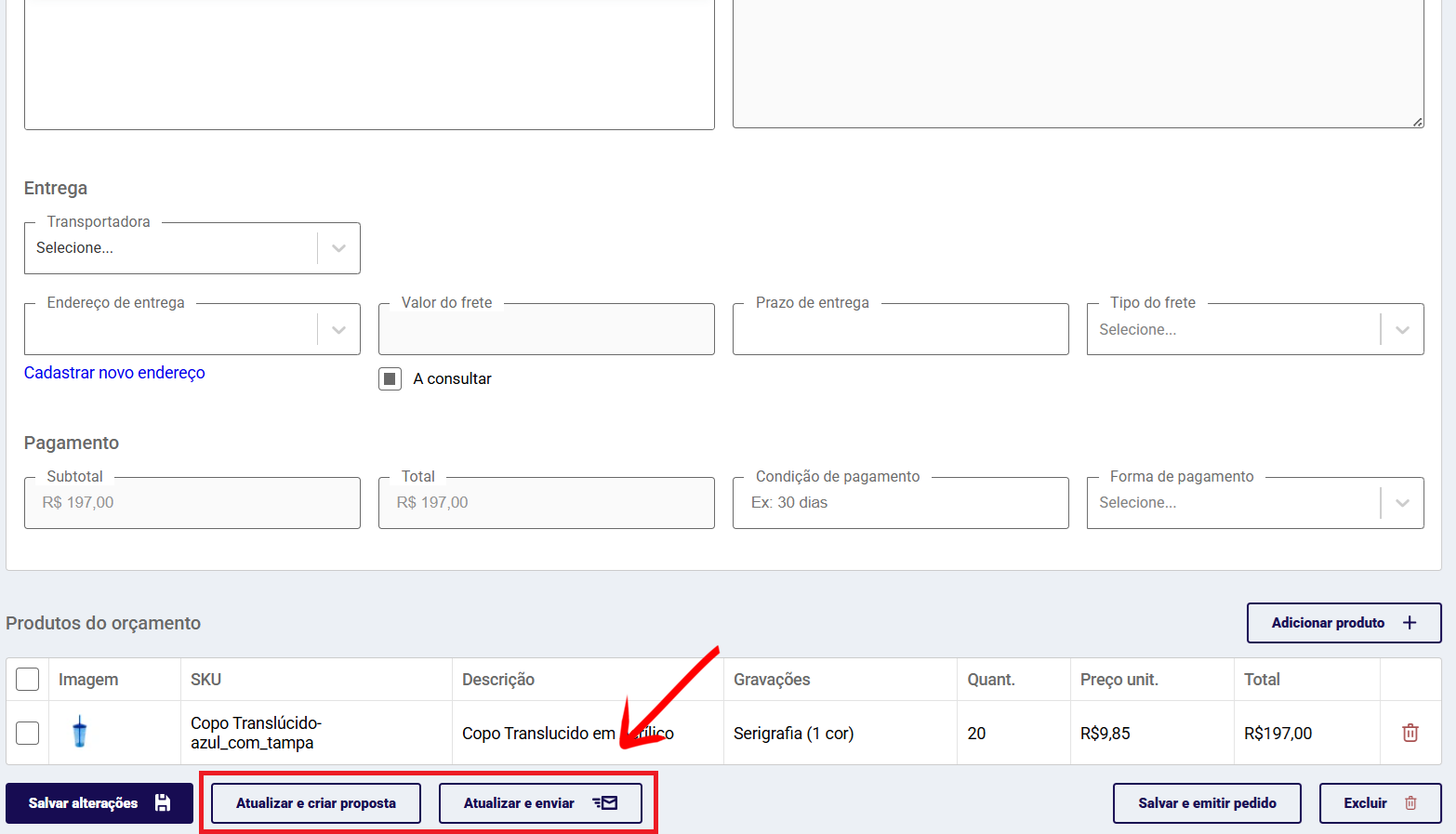
Task: Open the Tipo do frete dropdown
Action: pyautogui.click(x=1255, y=329)
